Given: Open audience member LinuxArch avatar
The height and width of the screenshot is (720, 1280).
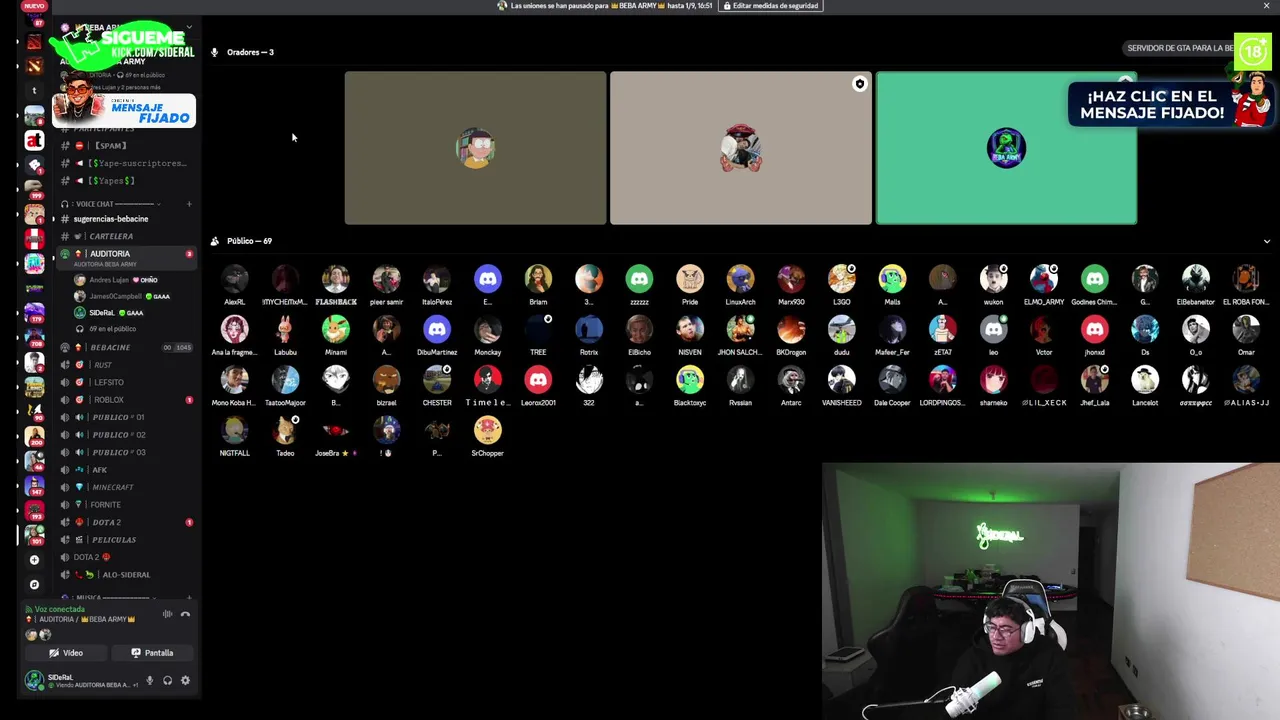Looking at the screenshot, I should pos(740,279).
